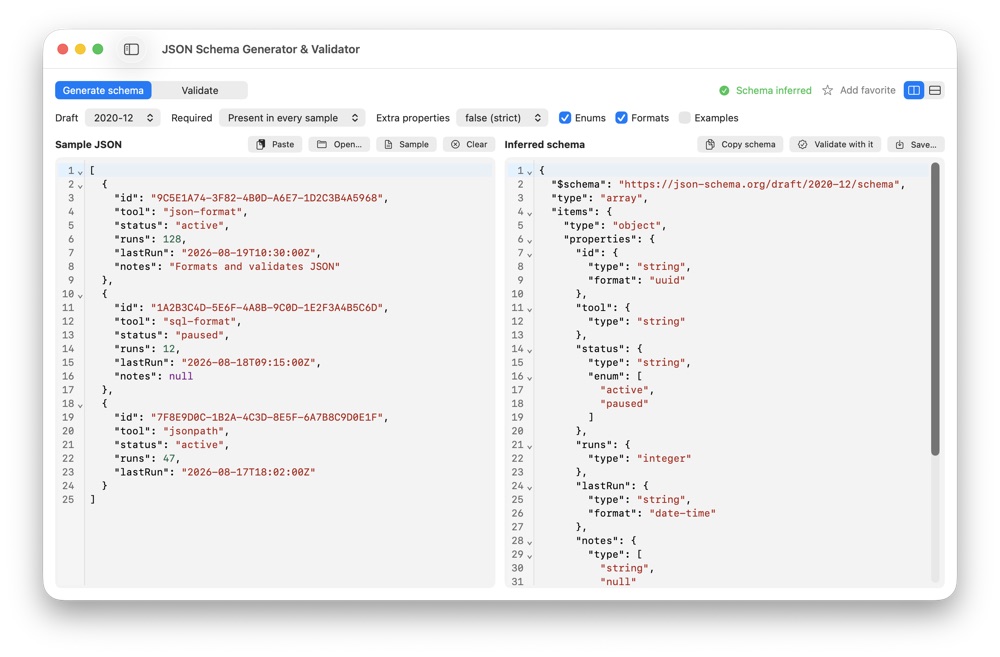Viewport: 1000px width, 657px height.
Task: Open the Draft 2020-12 dropdown
Action: click(122, 118)
